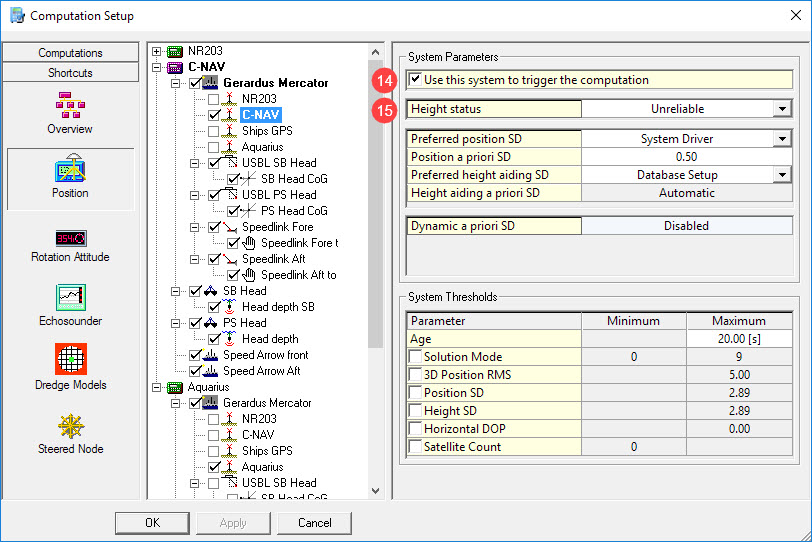Expand the NR203 tree node
The image size is (812, 542).
(x=157, y=51)
